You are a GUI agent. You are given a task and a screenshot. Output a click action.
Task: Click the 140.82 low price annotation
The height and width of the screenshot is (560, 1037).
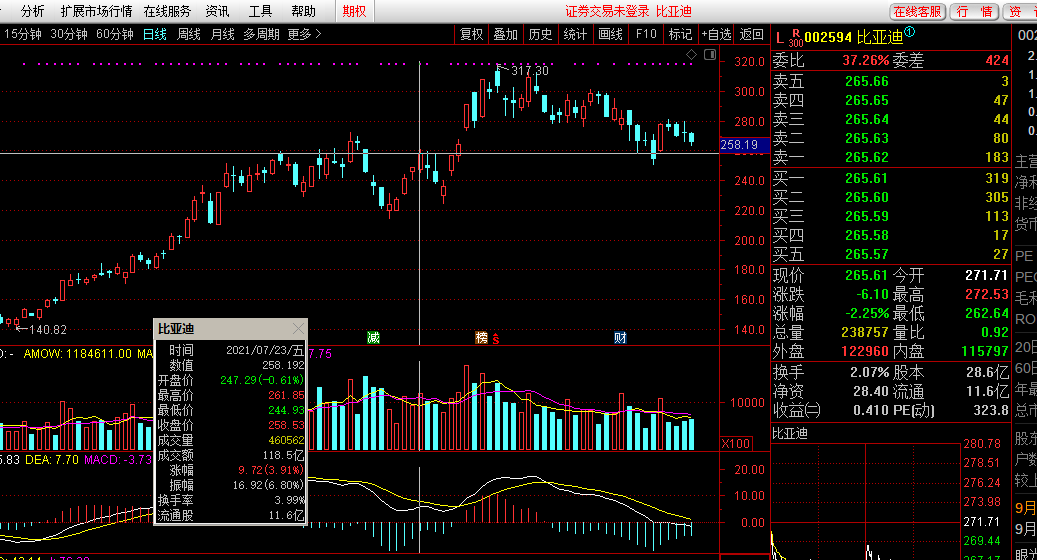(48, 329)
